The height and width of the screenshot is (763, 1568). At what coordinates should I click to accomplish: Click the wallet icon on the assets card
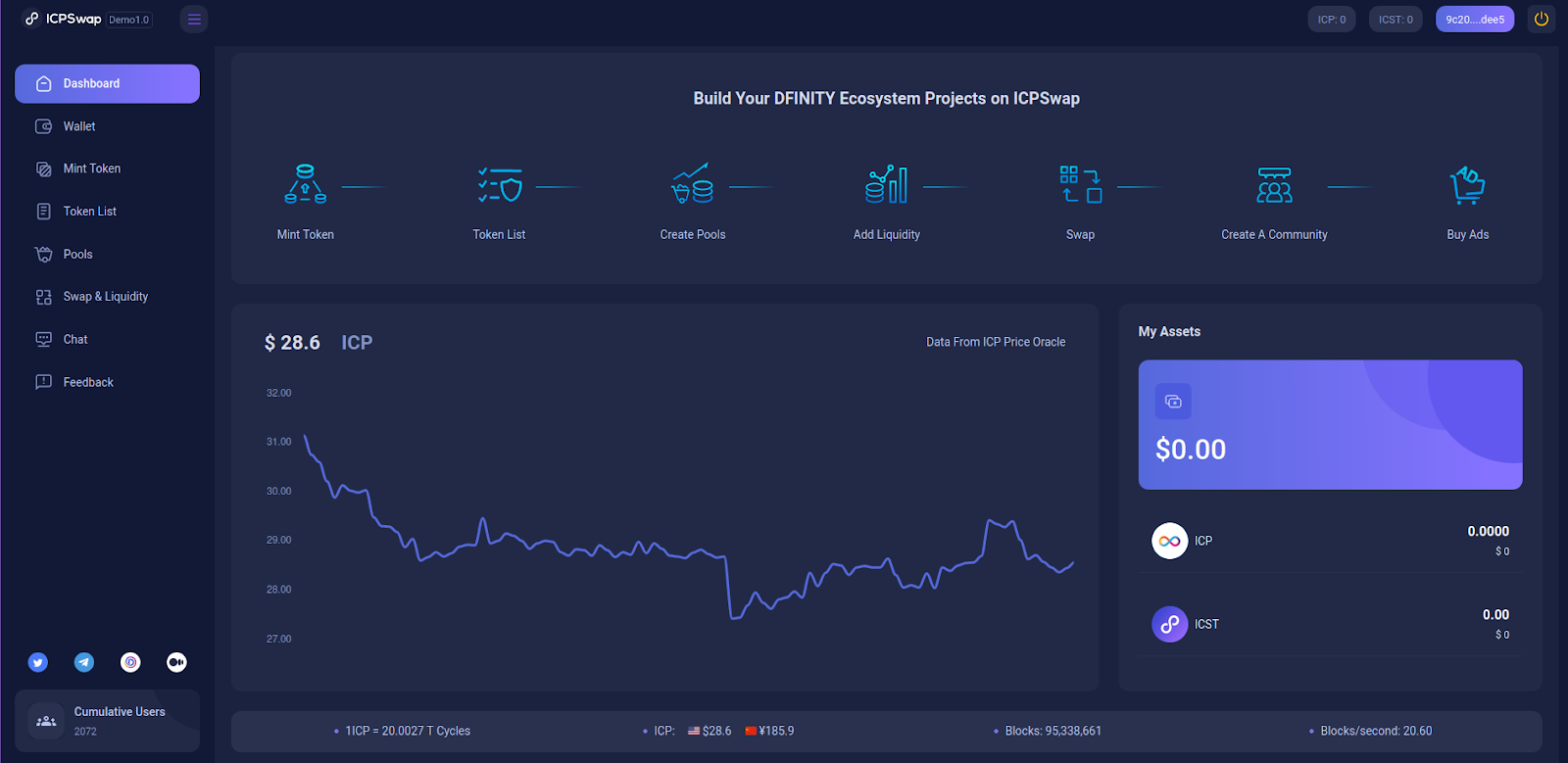pyautogui.click(x=1173, y=402)
